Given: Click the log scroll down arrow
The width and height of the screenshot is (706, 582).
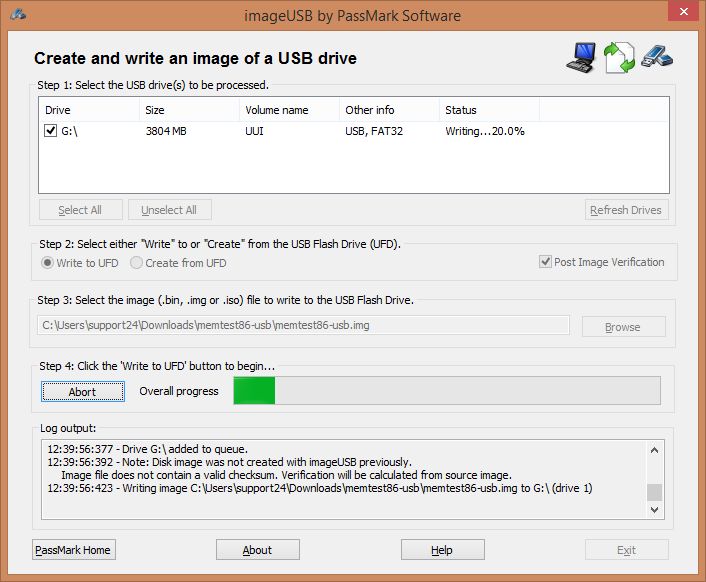Looking at the screenshot, I should click(x=654, y=510).
